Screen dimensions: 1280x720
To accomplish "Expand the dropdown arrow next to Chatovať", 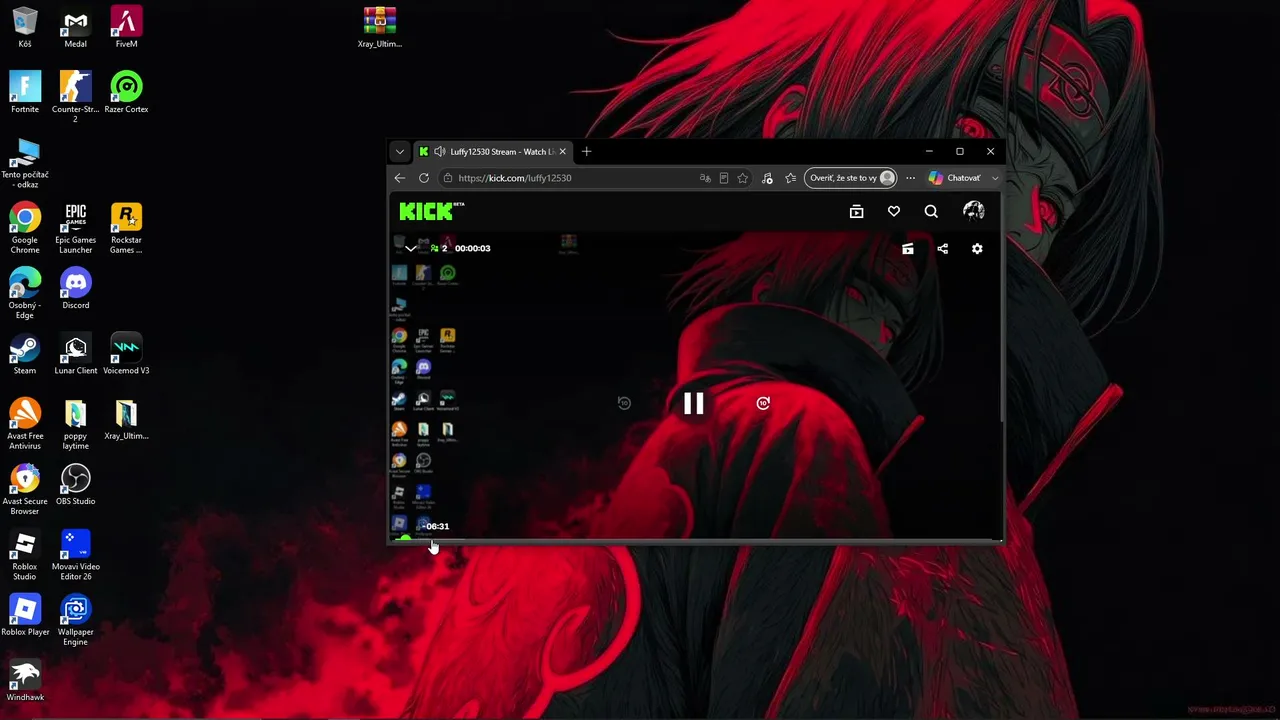I will click(994, 178).
